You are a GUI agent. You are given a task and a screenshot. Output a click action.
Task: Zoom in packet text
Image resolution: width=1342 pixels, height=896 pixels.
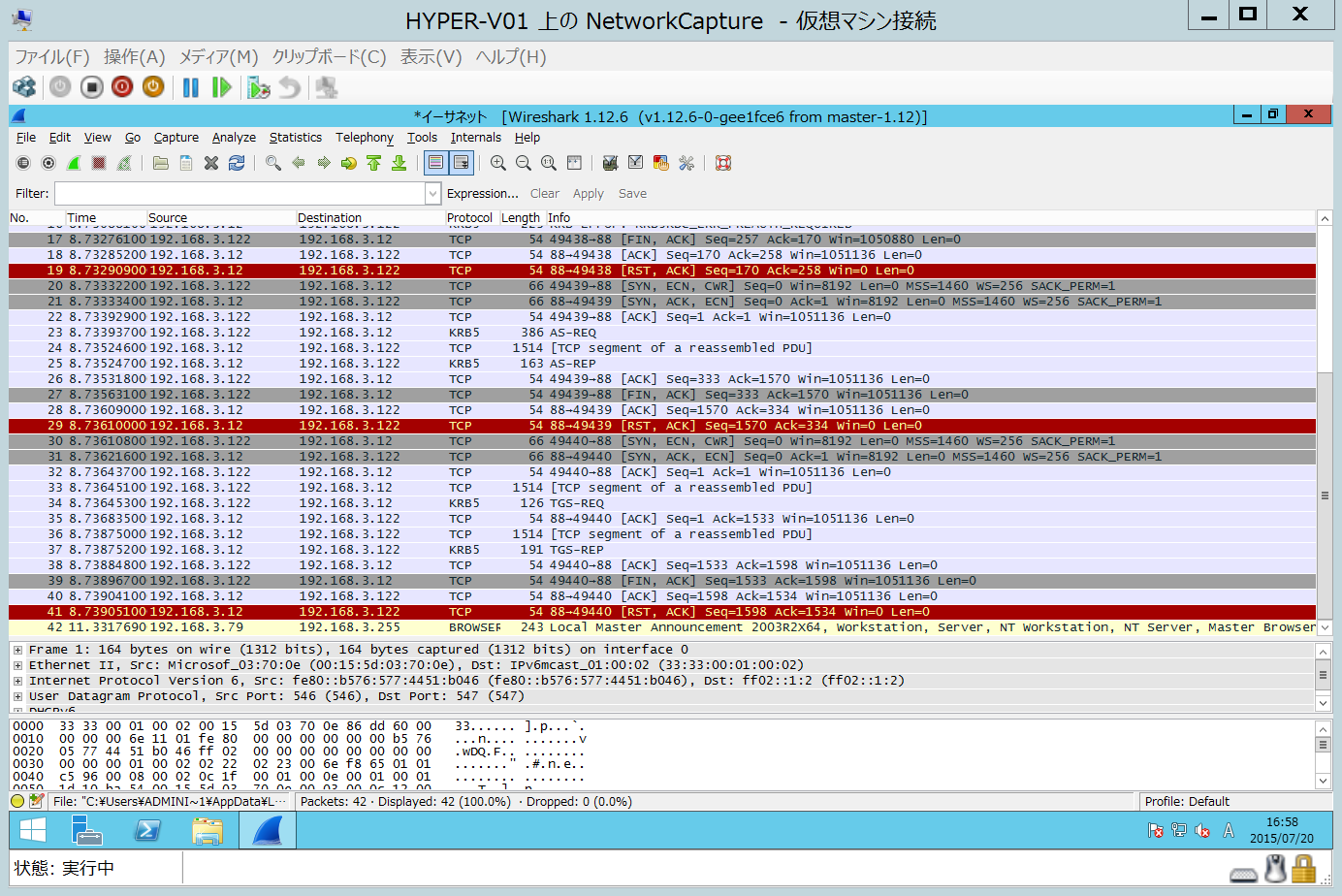tap(498, 163)
